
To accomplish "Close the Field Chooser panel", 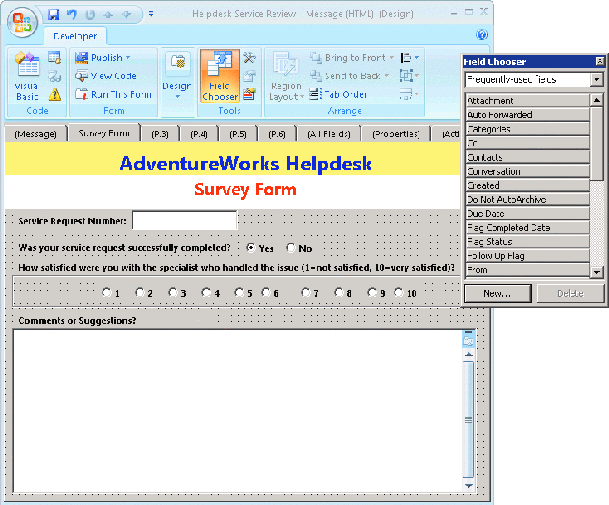I will 600,61.
